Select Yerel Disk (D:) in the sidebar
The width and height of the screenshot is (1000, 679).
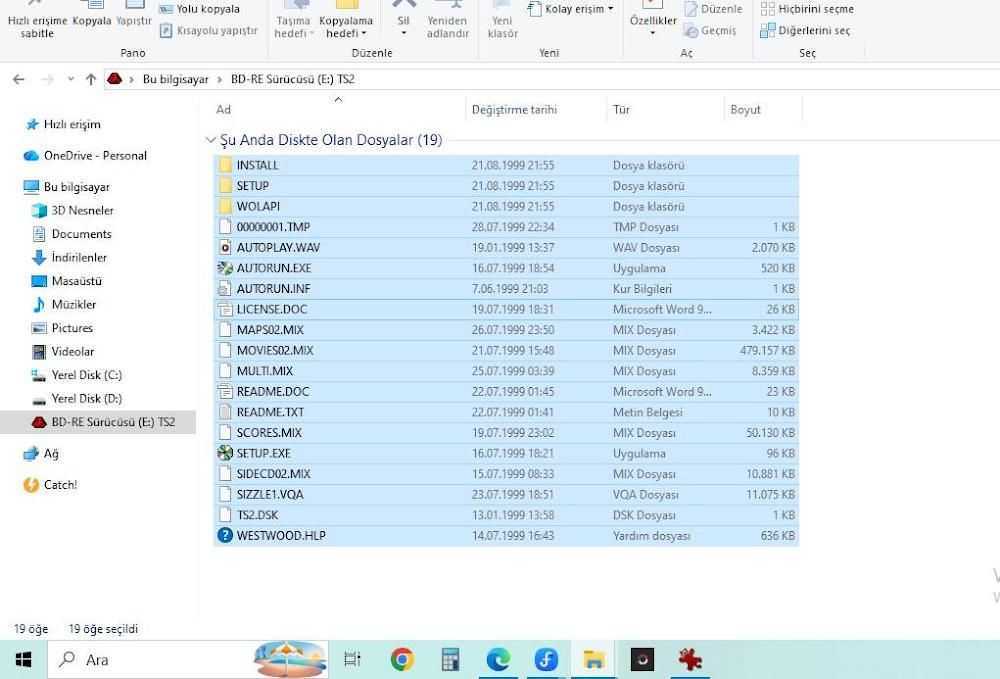point(77,399)
